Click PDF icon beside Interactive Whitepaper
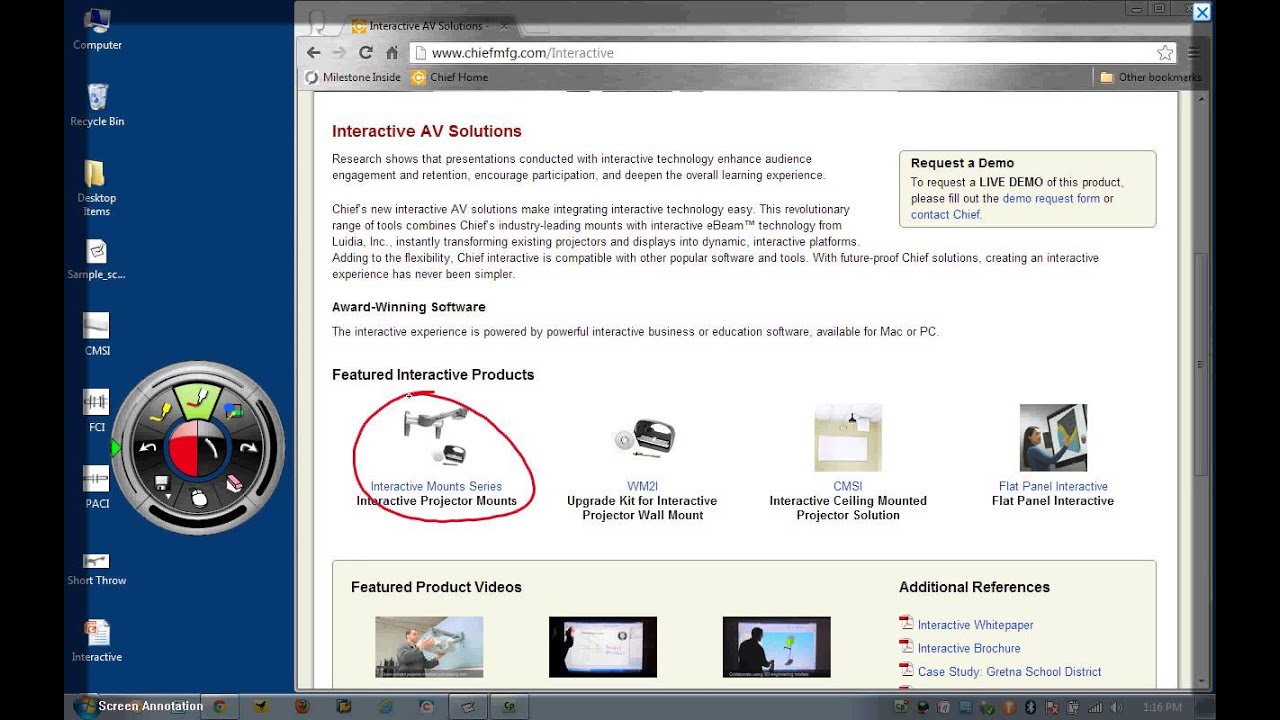This screenshot has height=720, width=1280. coord(906,623)
